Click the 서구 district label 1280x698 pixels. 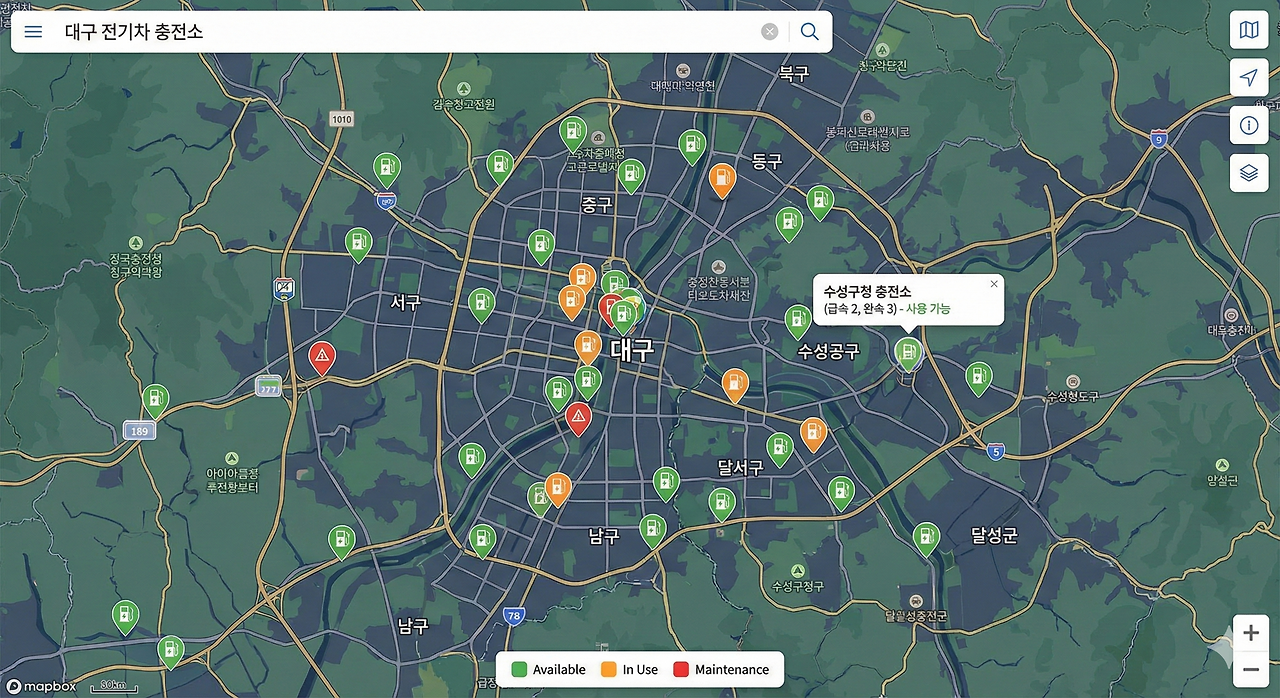[406, 301]
